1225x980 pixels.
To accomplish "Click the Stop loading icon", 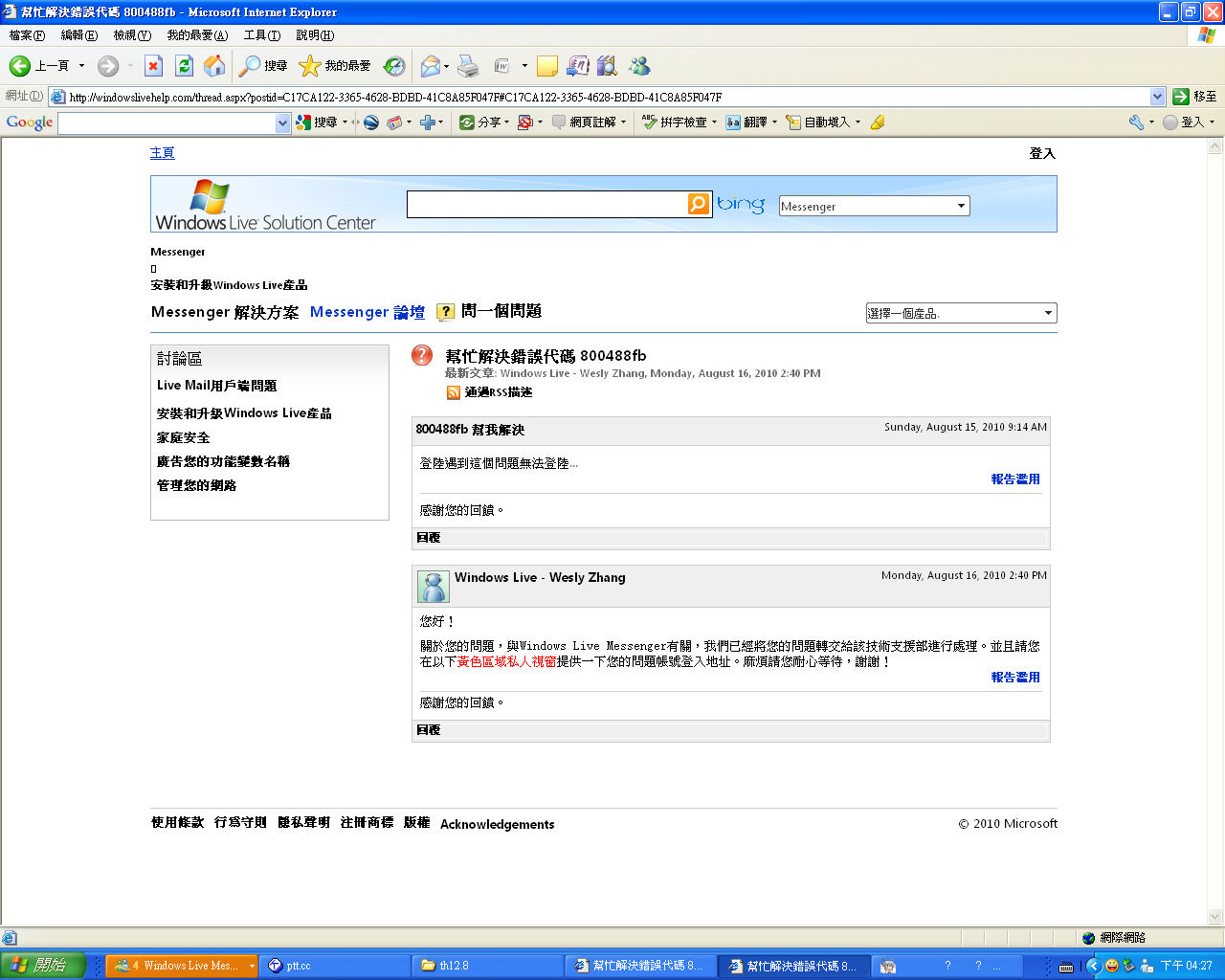I will (x=153, y=66).
